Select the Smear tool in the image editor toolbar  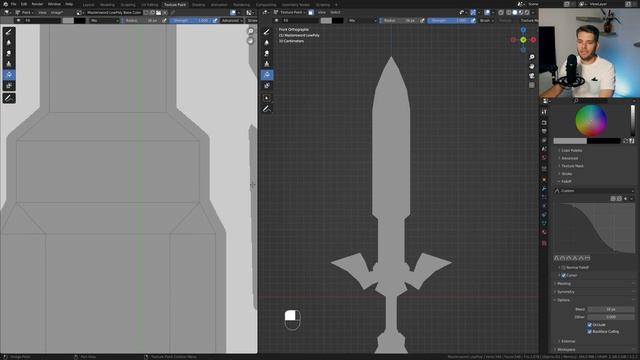coord(9,53)
